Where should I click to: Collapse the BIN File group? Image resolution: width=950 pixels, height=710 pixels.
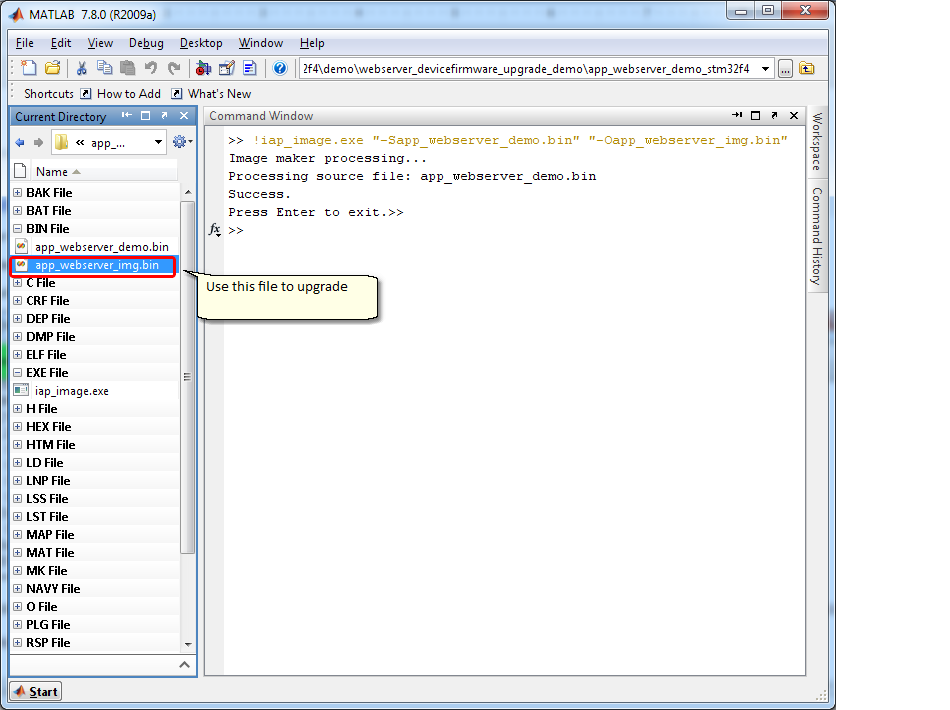tap(18, 228)
